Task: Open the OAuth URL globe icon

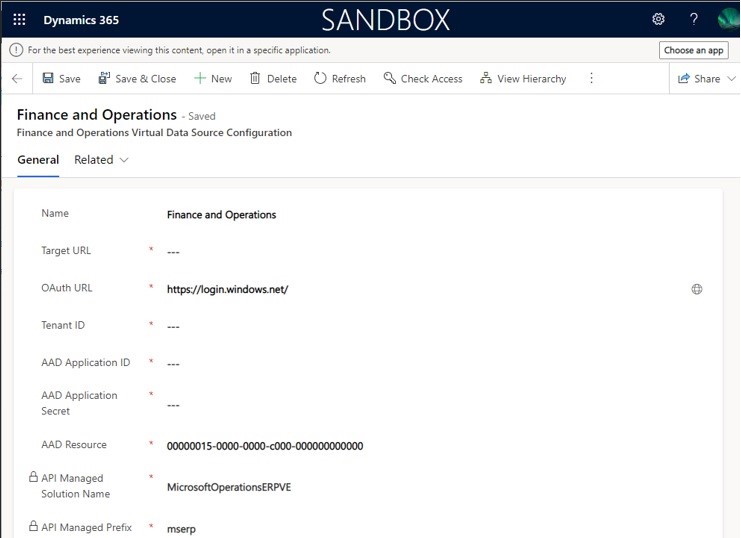Action: pyautogui.click(x=697, y=289)
